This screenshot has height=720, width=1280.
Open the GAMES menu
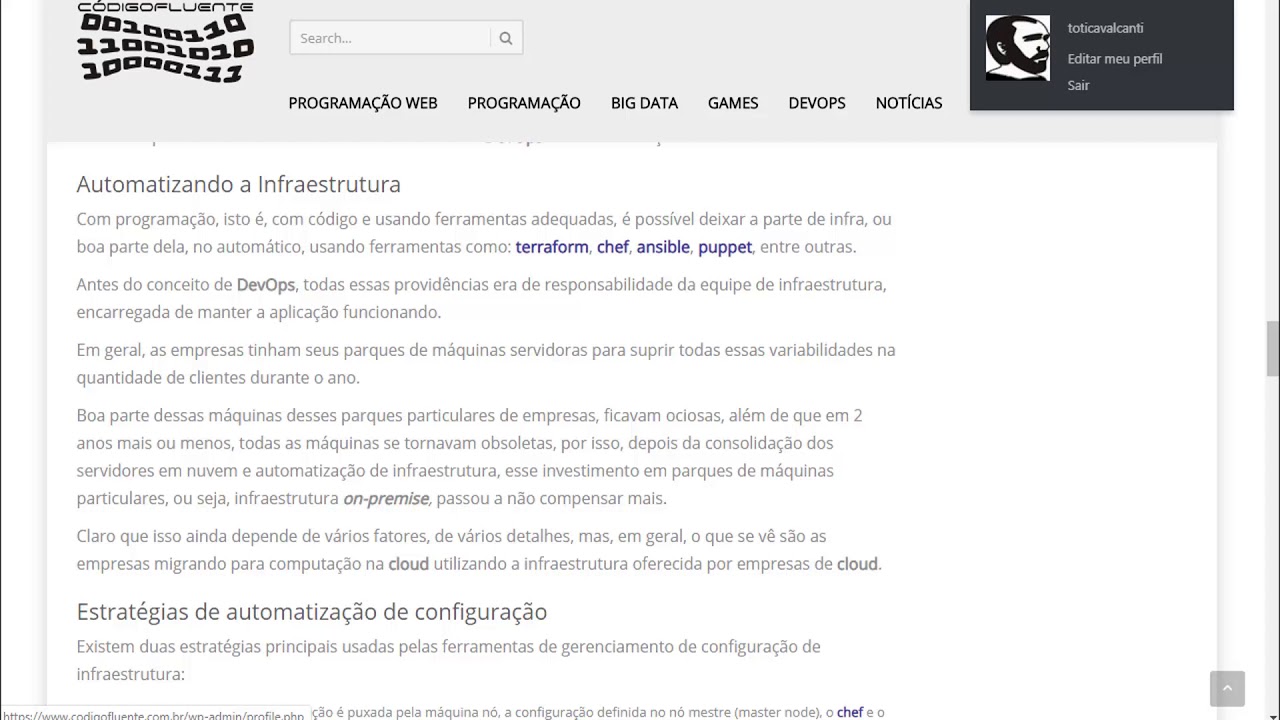click(x=733, y=103)
